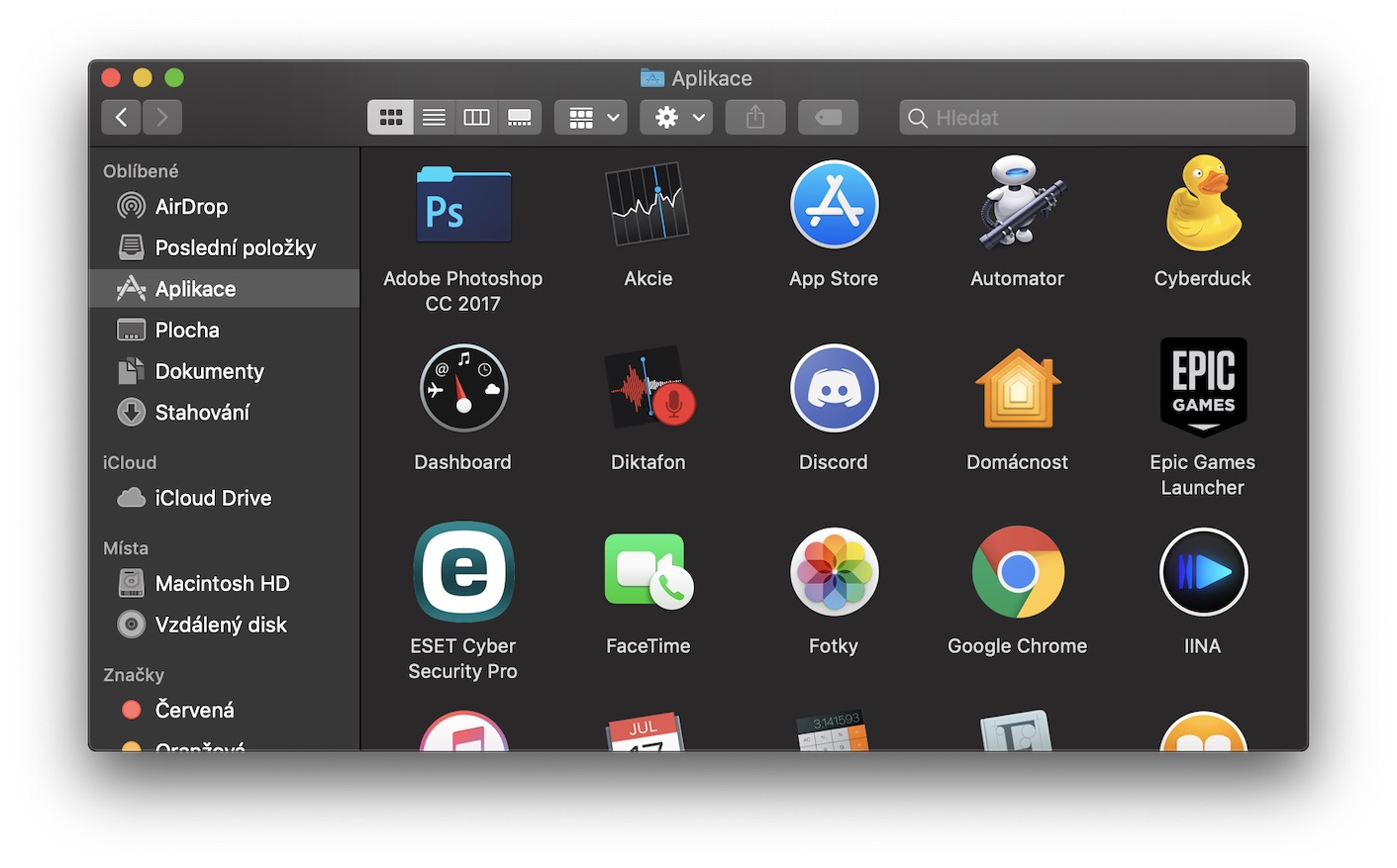Zoom window with green button
The height and width of the screenshot is (868, 1397).
click(174, 78)
